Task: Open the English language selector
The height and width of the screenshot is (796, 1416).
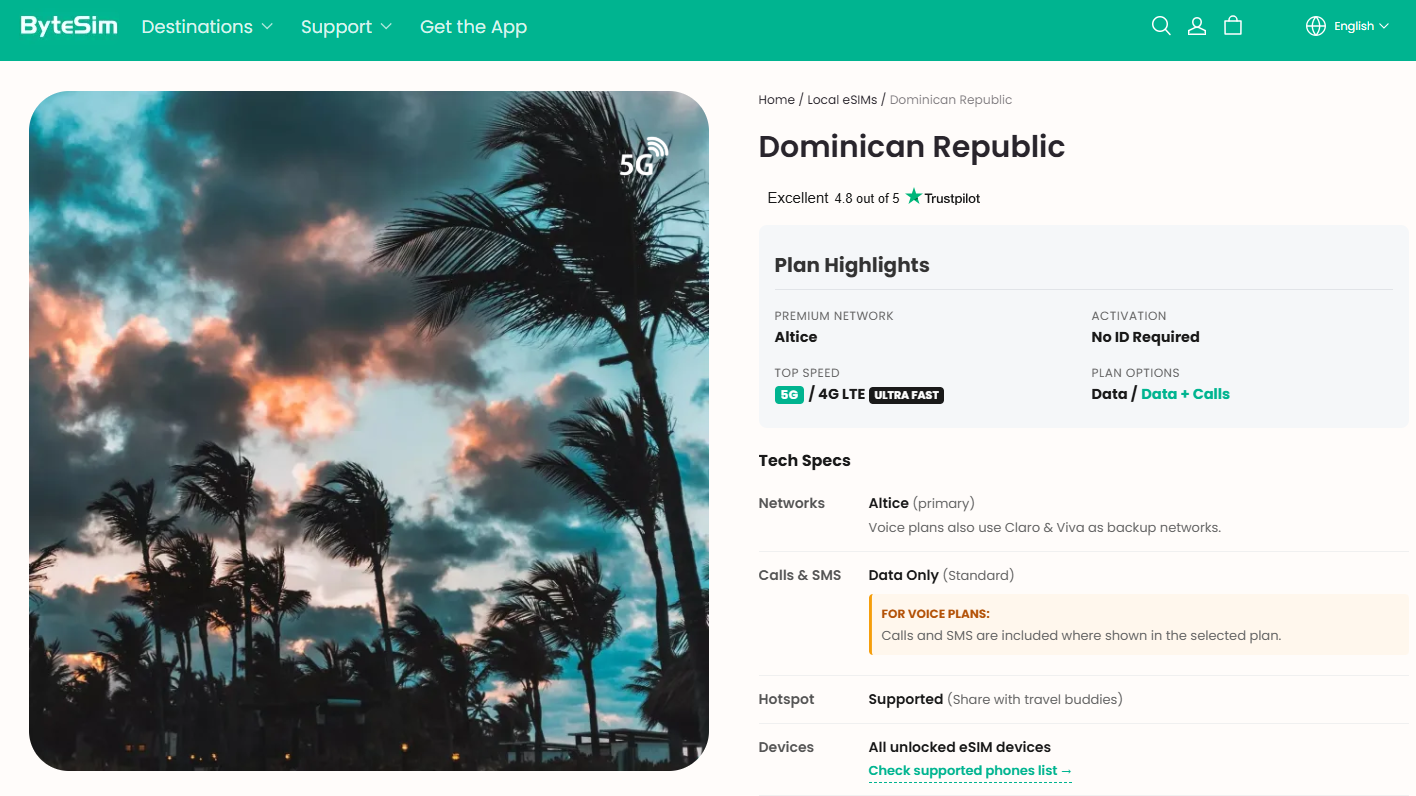Action: [x=1361, y=26]
